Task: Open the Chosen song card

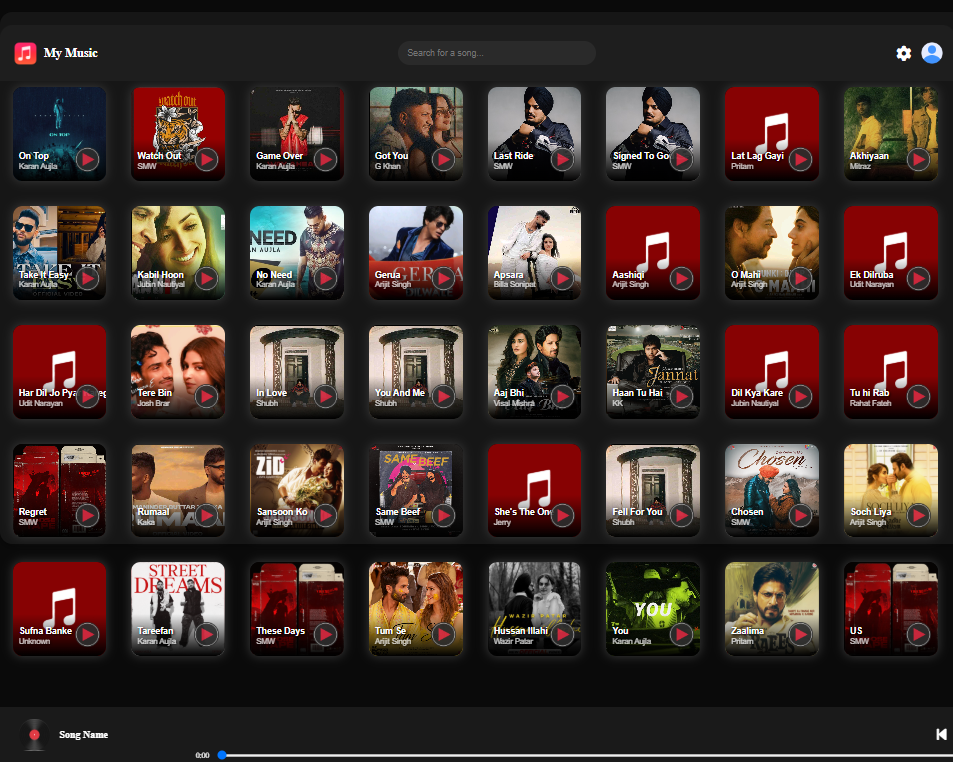Action: 772,490
